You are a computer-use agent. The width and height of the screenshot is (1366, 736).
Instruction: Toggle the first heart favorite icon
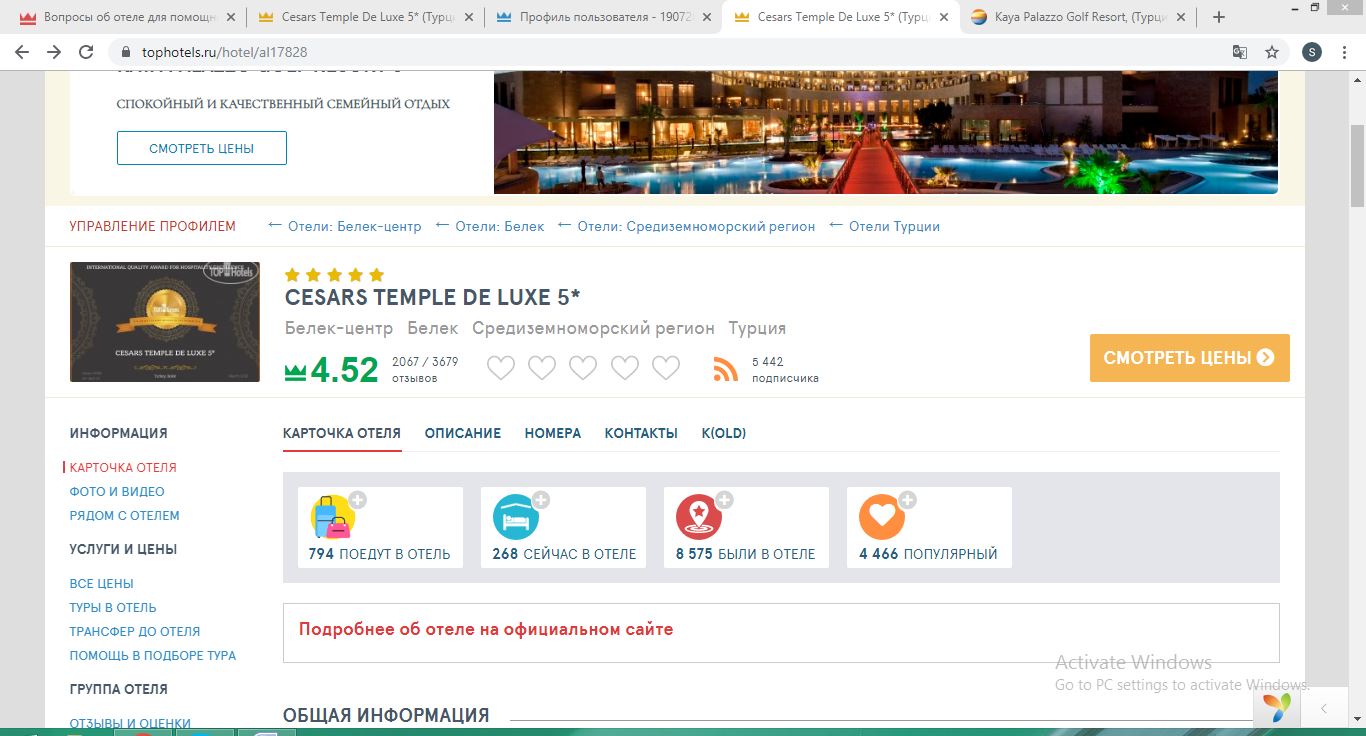coord(501,368)
